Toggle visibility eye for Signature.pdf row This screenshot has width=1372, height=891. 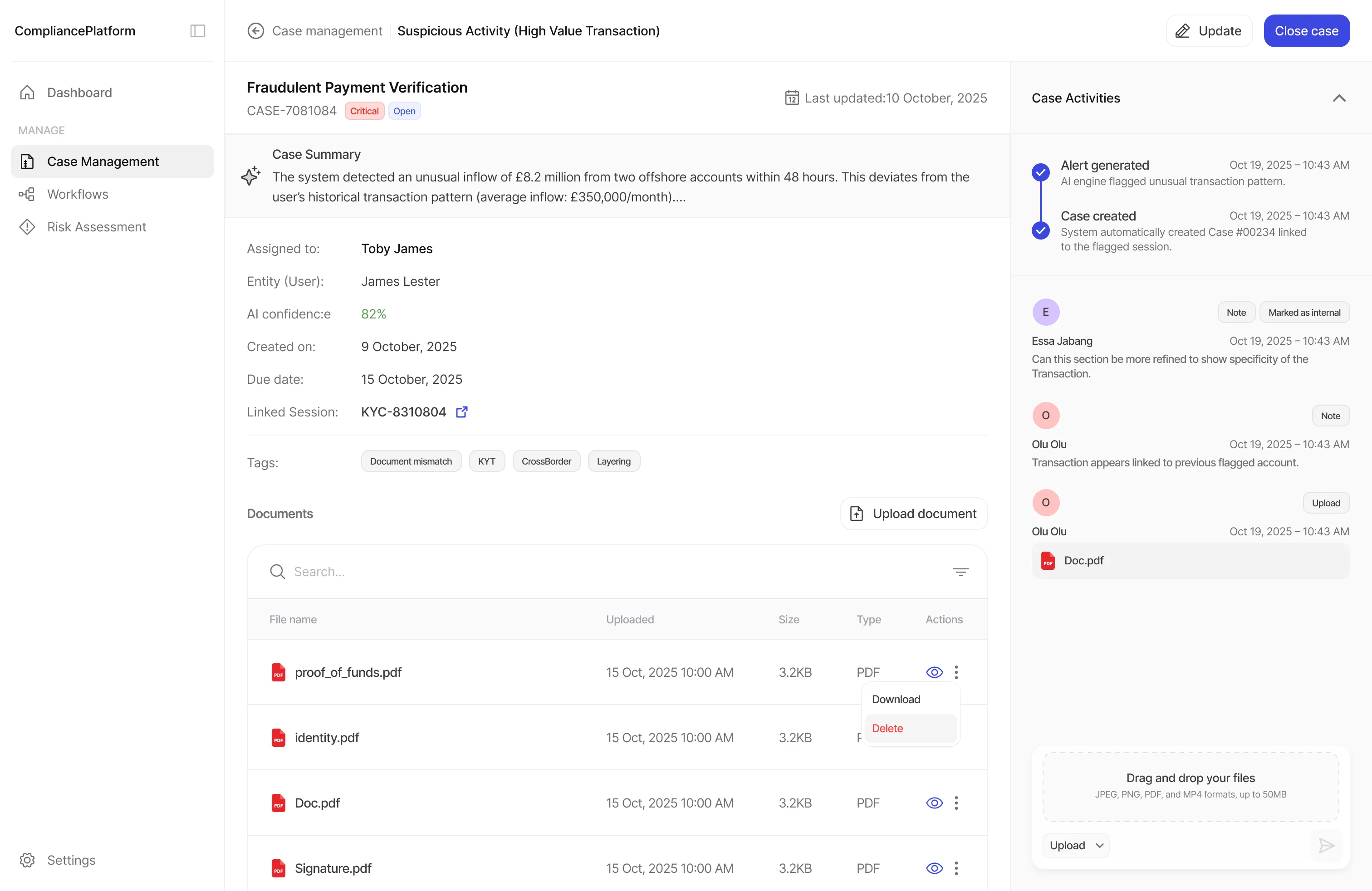click(934, 868)
